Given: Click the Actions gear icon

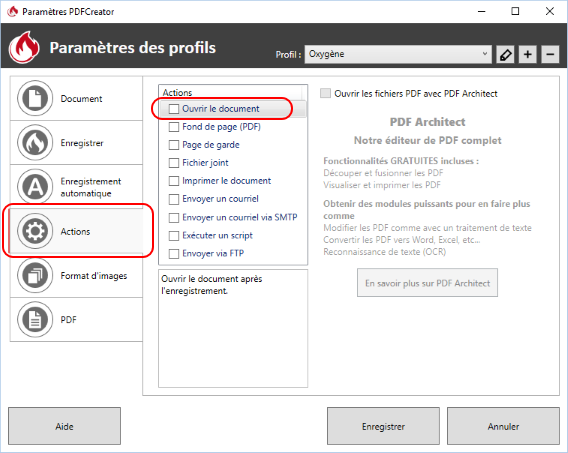Looking at the screenshot, I should coord(35,231).
